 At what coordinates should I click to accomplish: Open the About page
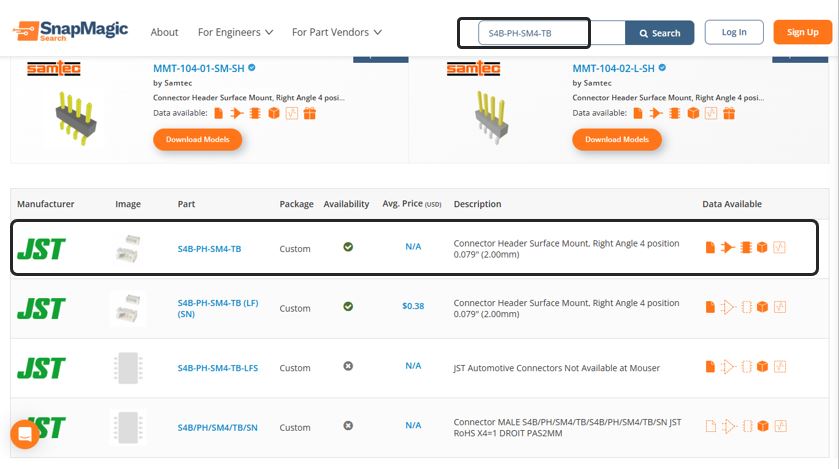pyautogui.click(x=164, y=32)
